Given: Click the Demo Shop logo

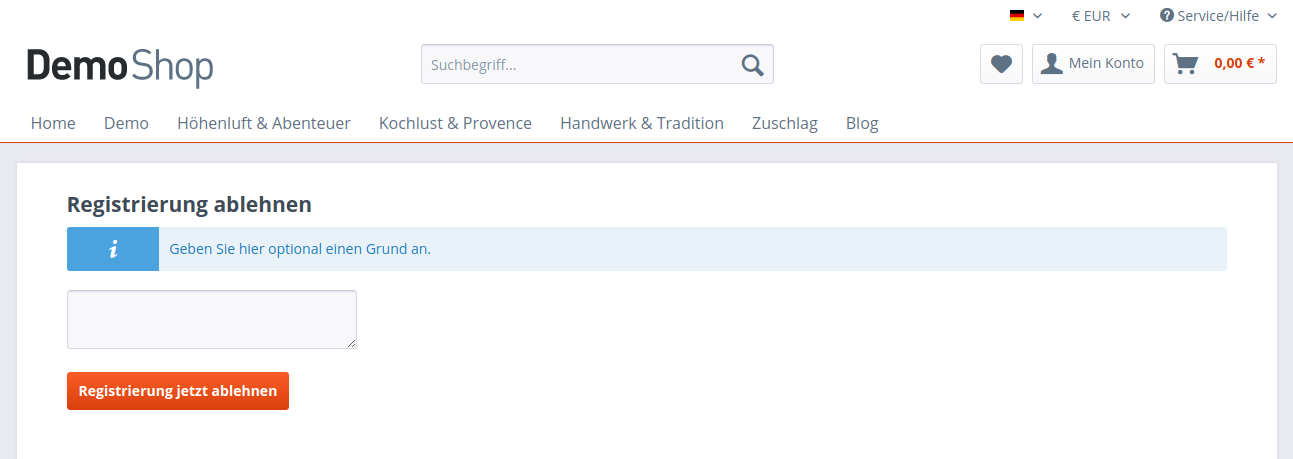Looking at the screenshot, I should pos(120,66).
